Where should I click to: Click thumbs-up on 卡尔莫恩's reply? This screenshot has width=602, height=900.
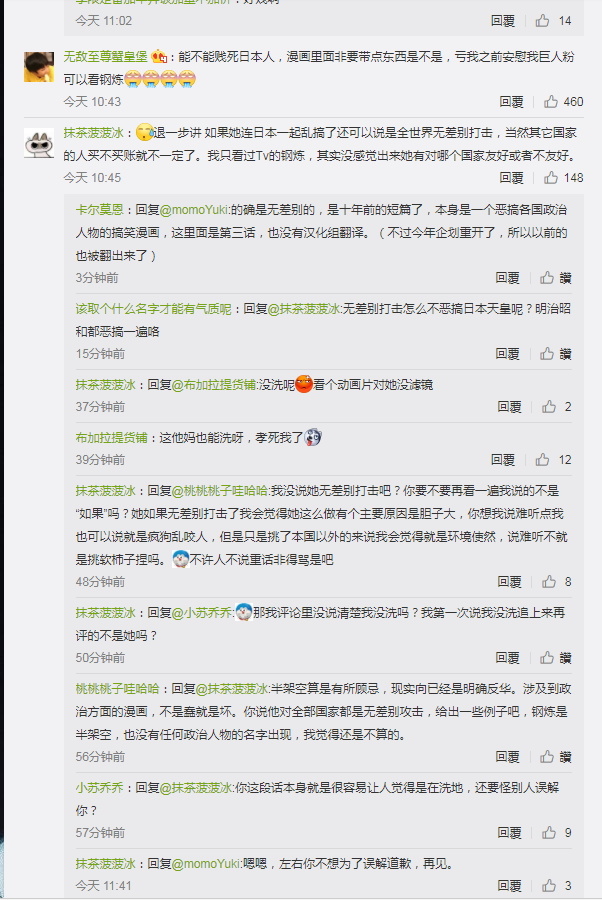pos(547,278)
